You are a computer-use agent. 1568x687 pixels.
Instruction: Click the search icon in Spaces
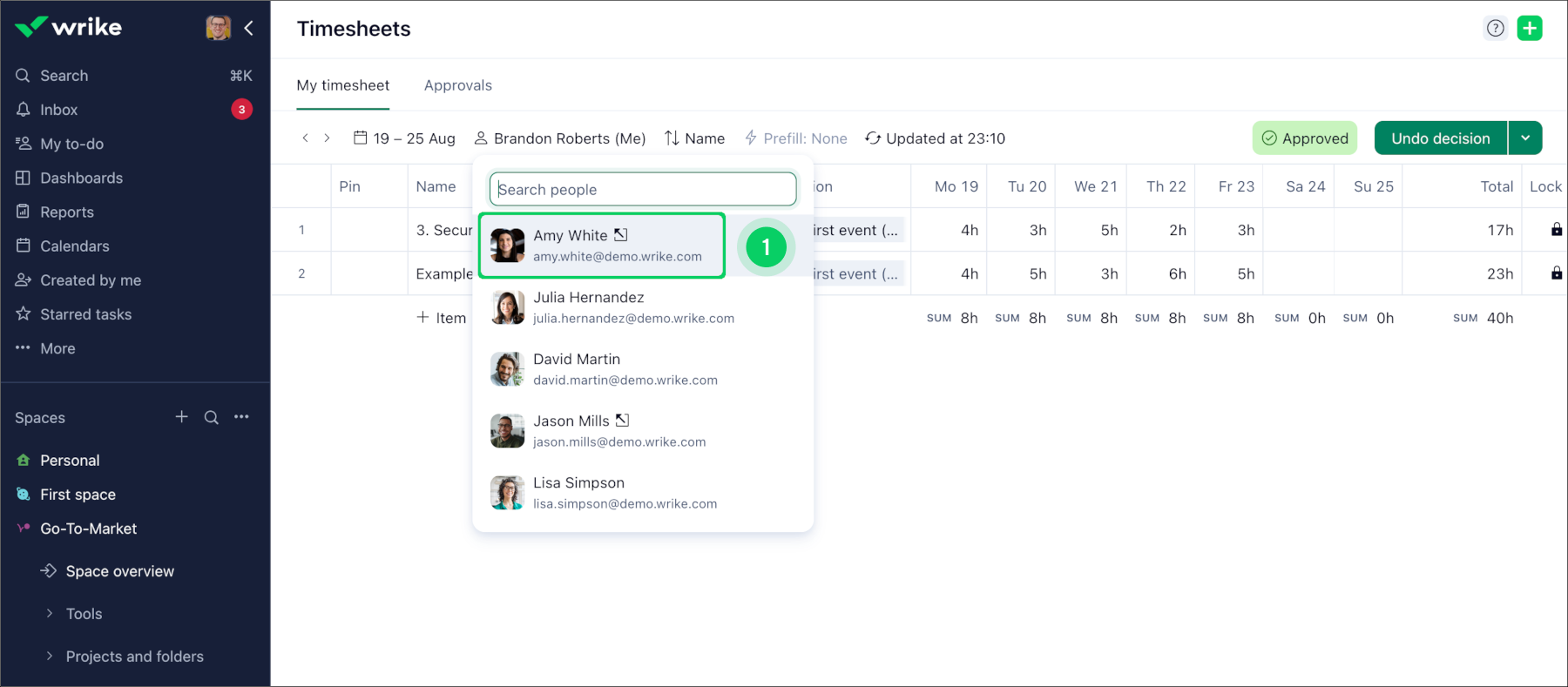(211, 418)
